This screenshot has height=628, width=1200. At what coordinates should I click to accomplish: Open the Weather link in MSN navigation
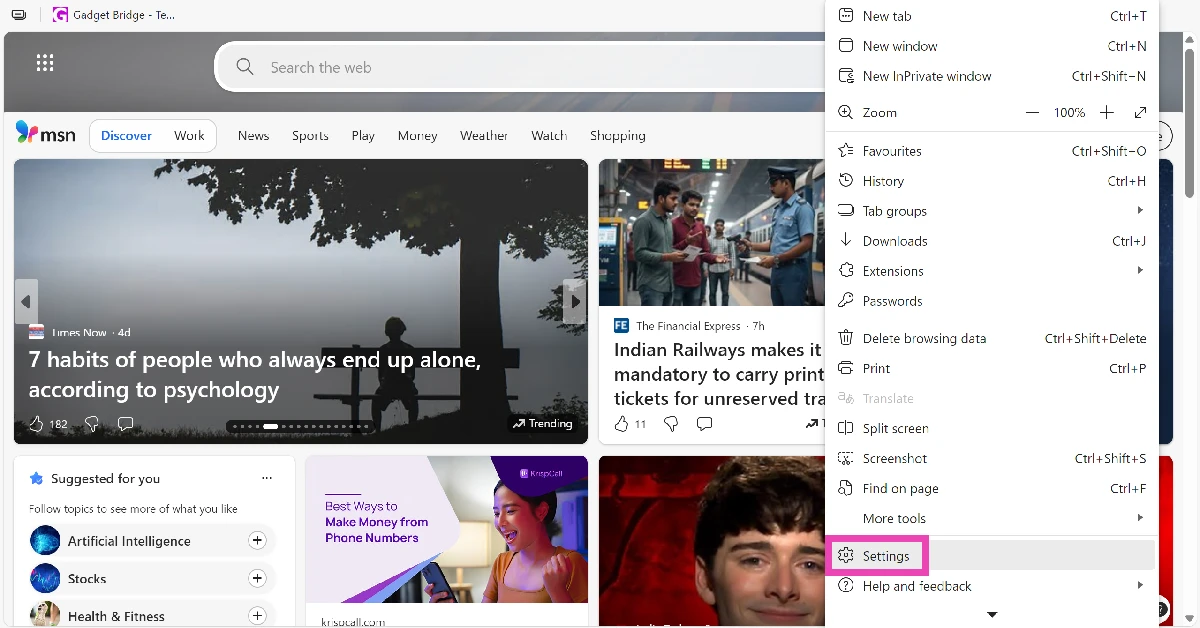point(484,136)
